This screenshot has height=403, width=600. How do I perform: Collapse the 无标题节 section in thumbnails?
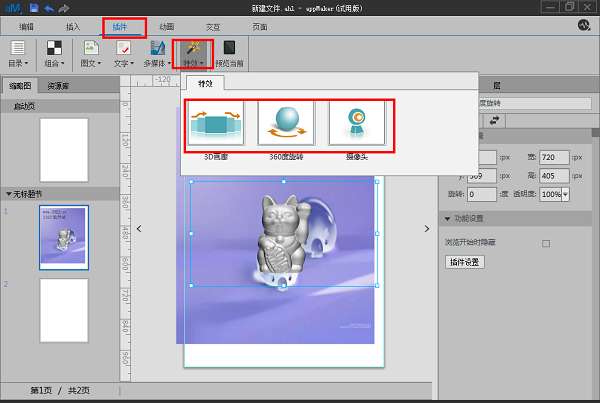(x=9, y=194)
